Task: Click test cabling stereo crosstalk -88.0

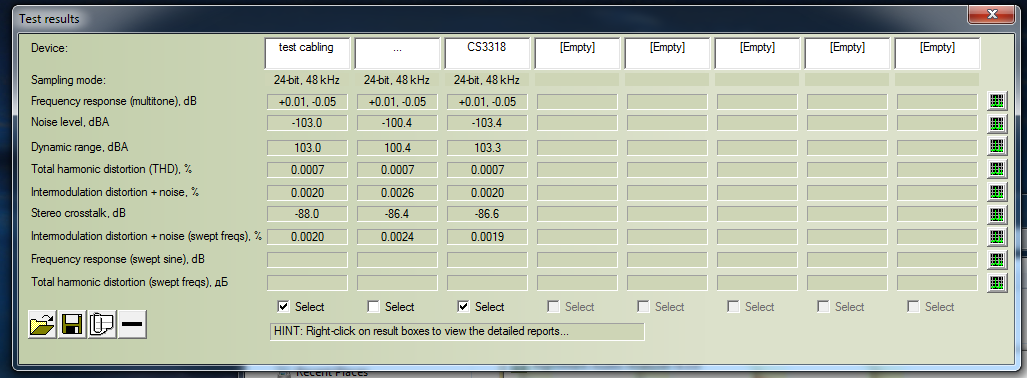Action: pos(307,214)
